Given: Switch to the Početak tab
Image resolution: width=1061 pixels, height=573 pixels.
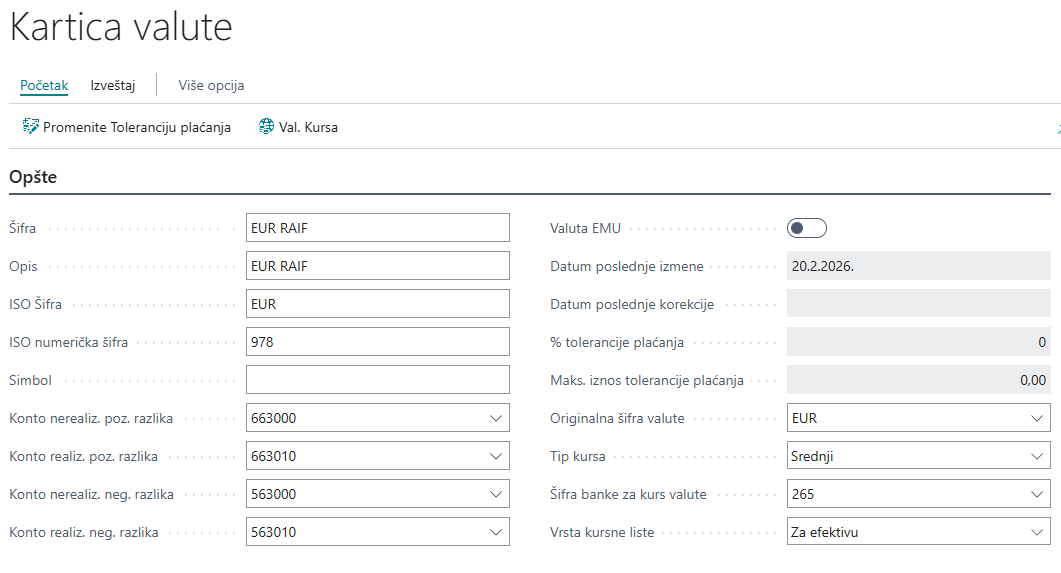Looking at the screenshot, I should pyautogui.click(x=44, y=85).
